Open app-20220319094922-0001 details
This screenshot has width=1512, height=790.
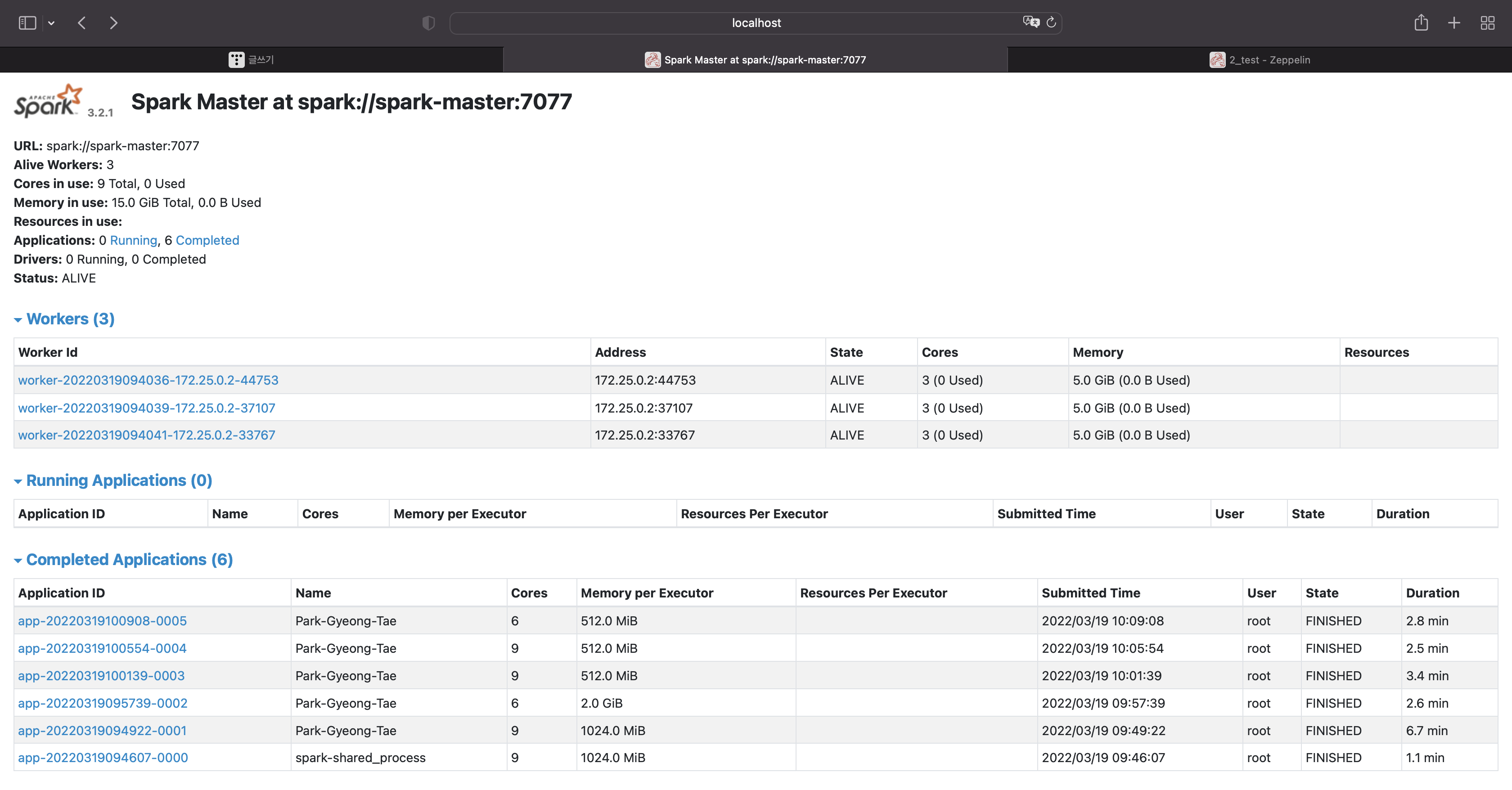102,730
